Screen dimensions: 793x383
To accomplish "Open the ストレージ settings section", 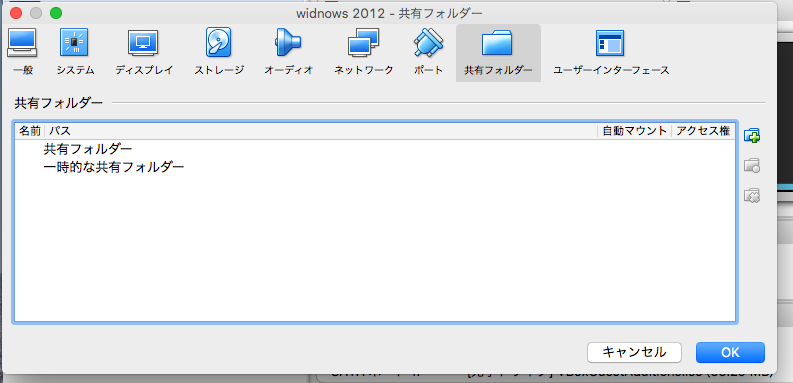I will point(219,53).
